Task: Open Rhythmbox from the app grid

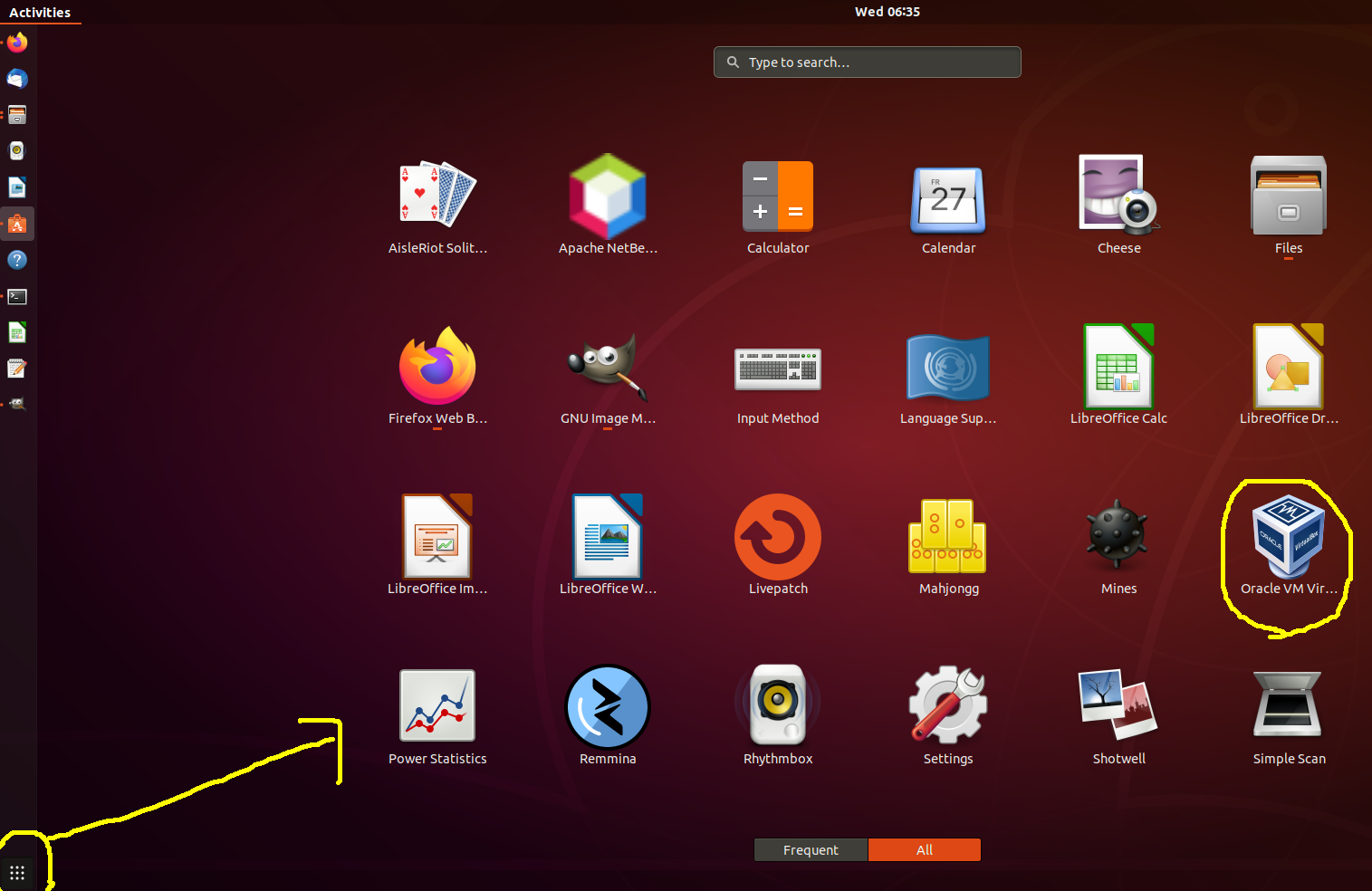Action: tap(778, 717)
